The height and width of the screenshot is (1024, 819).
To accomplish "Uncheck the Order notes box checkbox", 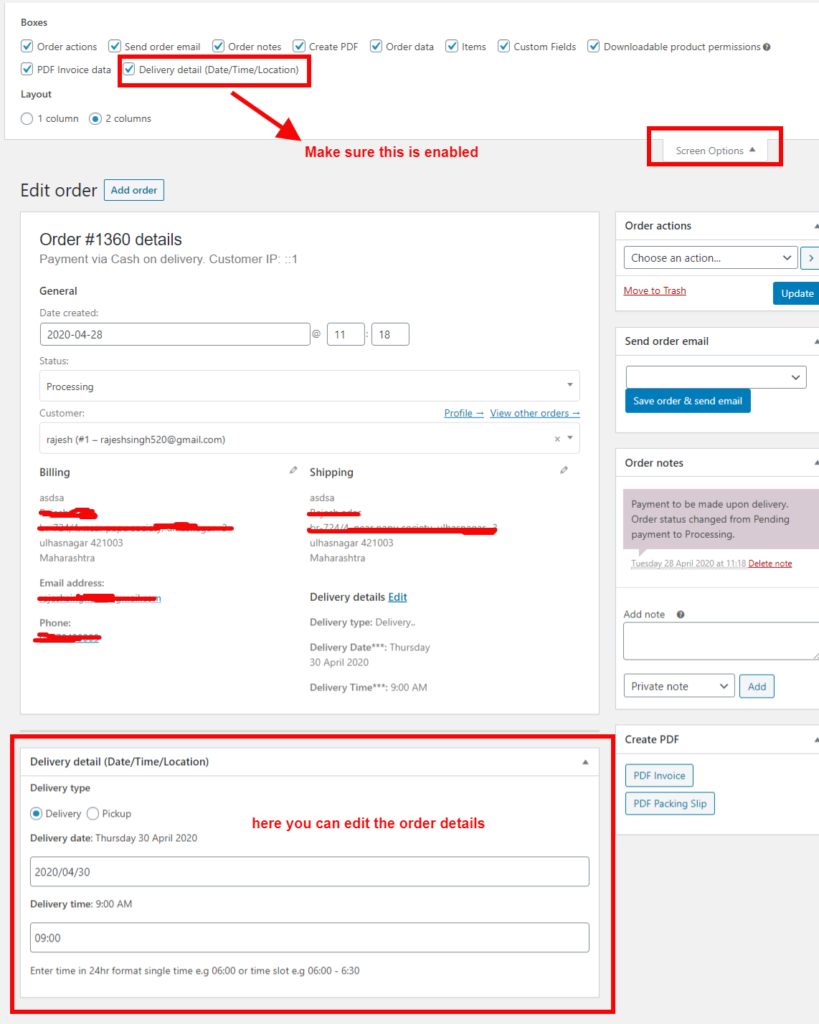I will click(x=217, y=47).
